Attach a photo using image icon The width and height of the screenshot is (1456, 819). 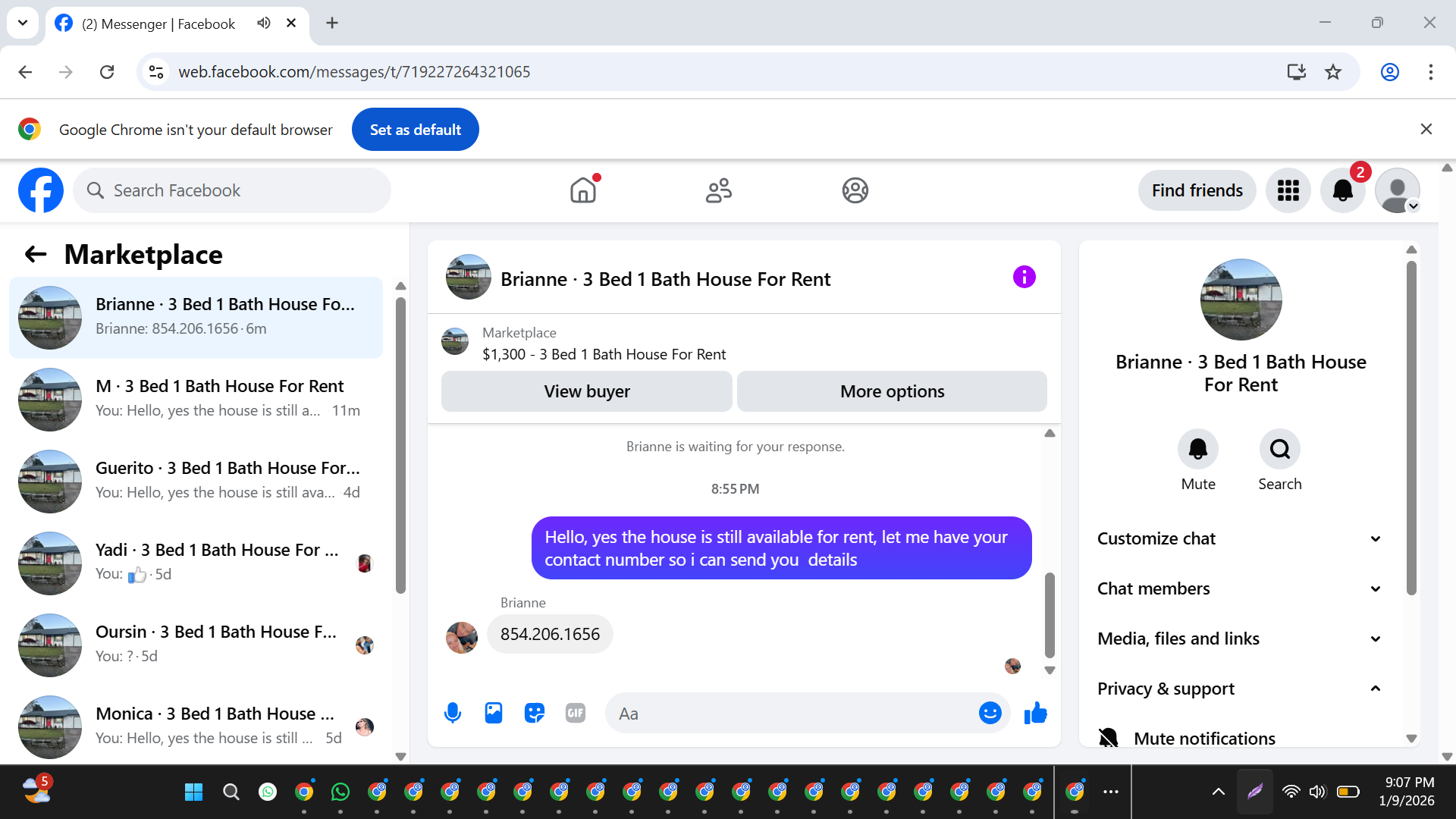[494, 713]
